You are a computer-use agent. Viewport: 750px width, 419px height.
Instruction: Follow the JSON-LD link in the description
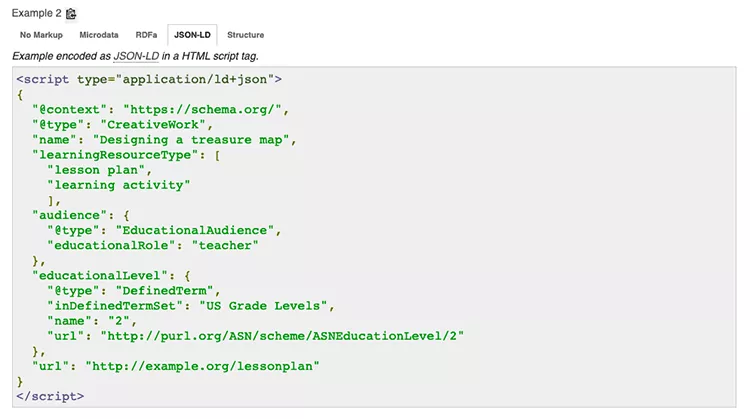pyautogui.click(x=136, y=56)
